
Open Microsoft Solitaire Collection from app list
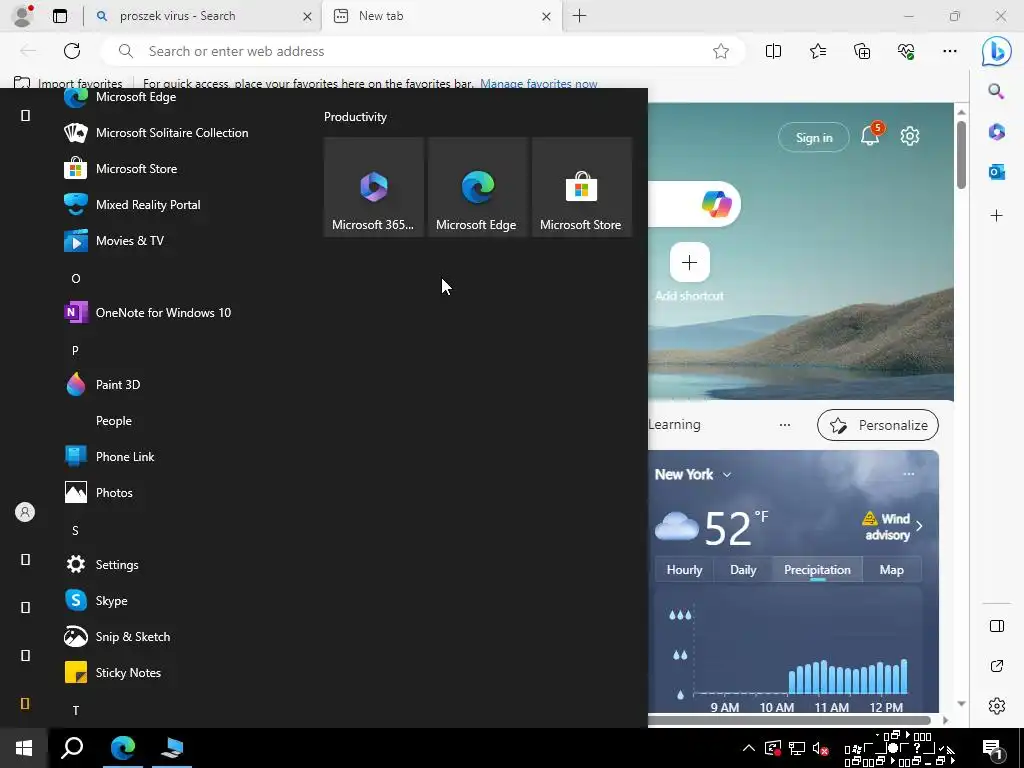click(x=157, y=133)
